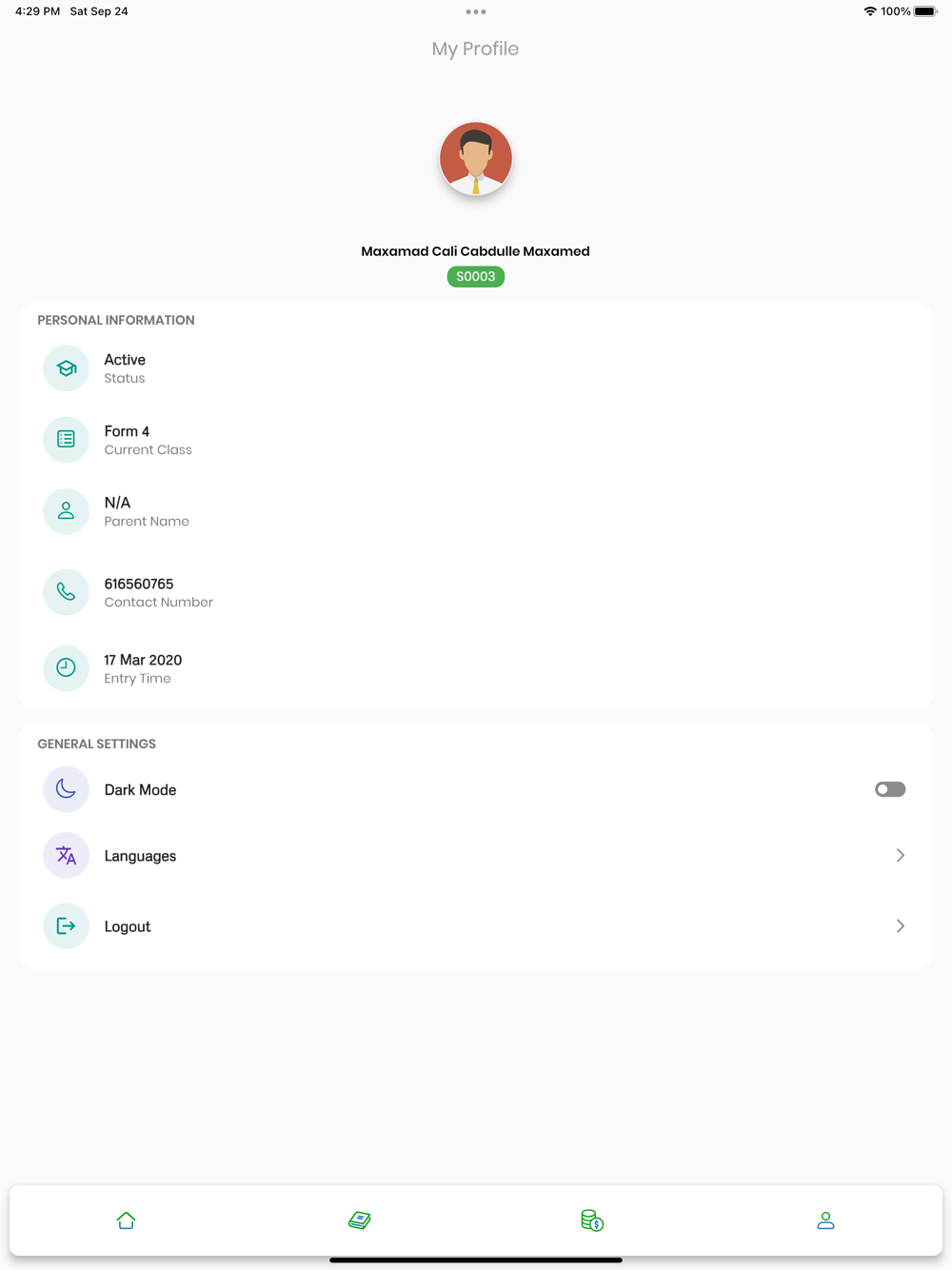Image resolution: width=952 pixels, height=1270 pixels.
Task: Tap the graduation cap Status icon
Action: 66,368
